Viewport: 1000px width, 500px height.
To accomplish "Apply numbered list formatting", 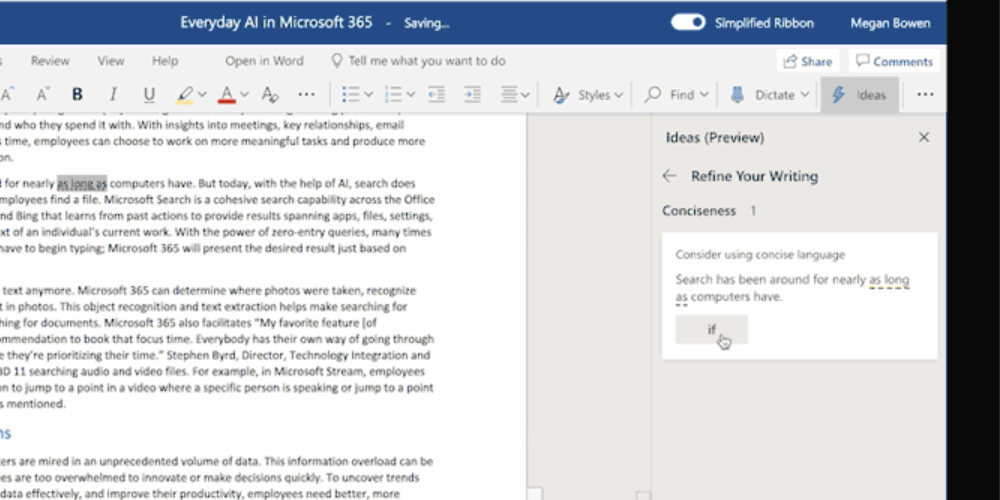I will click(x=393, y=95).
